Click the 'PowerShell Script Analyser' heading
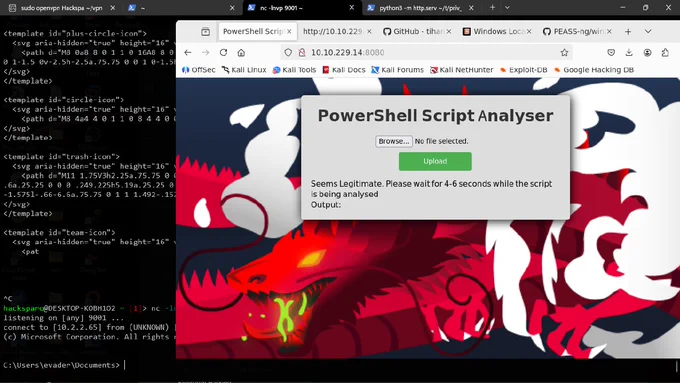This screenshot has width=680, height=383. pos(435,116)
